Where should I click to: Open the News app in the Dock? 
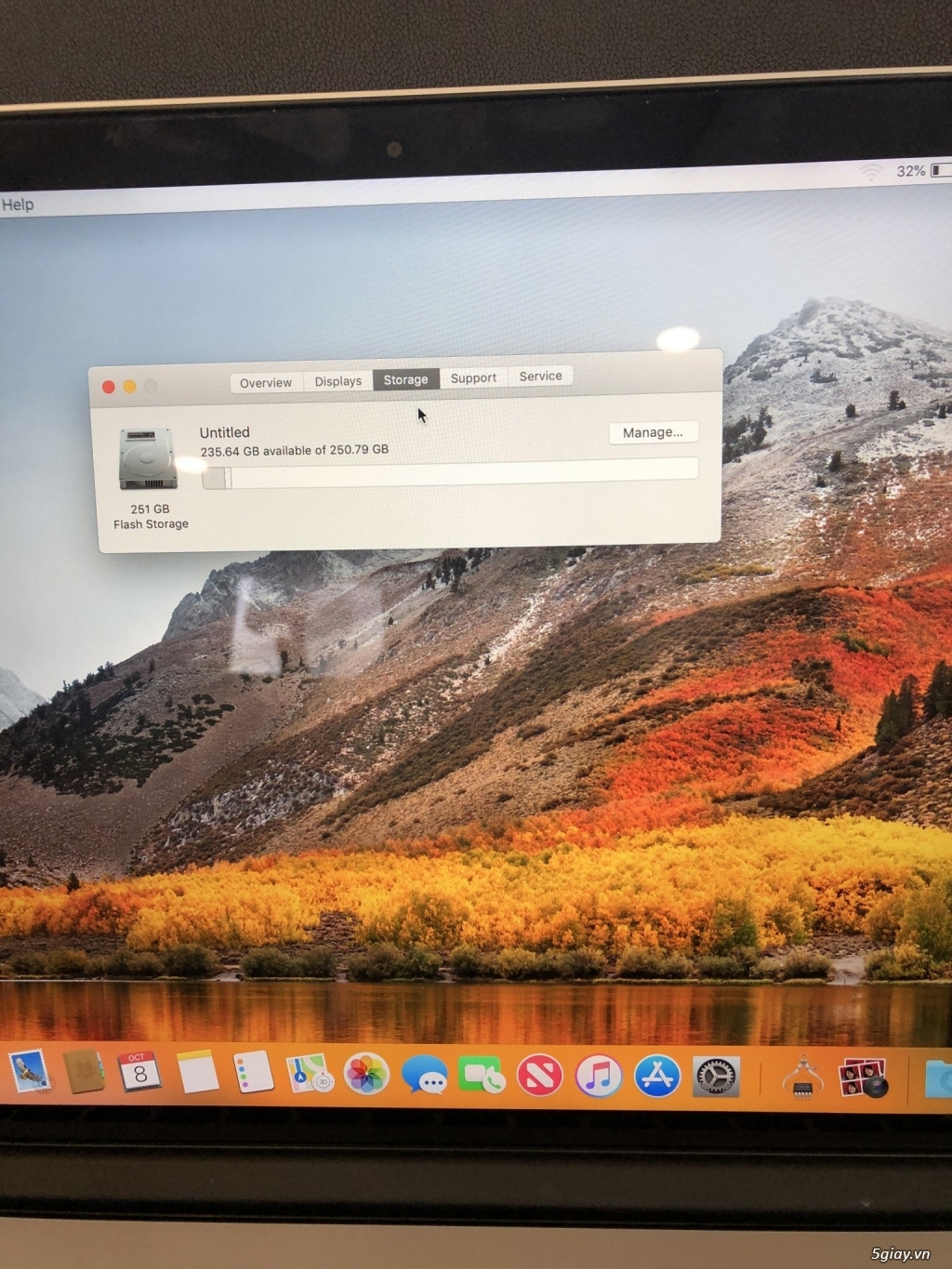pos(539,1077)
